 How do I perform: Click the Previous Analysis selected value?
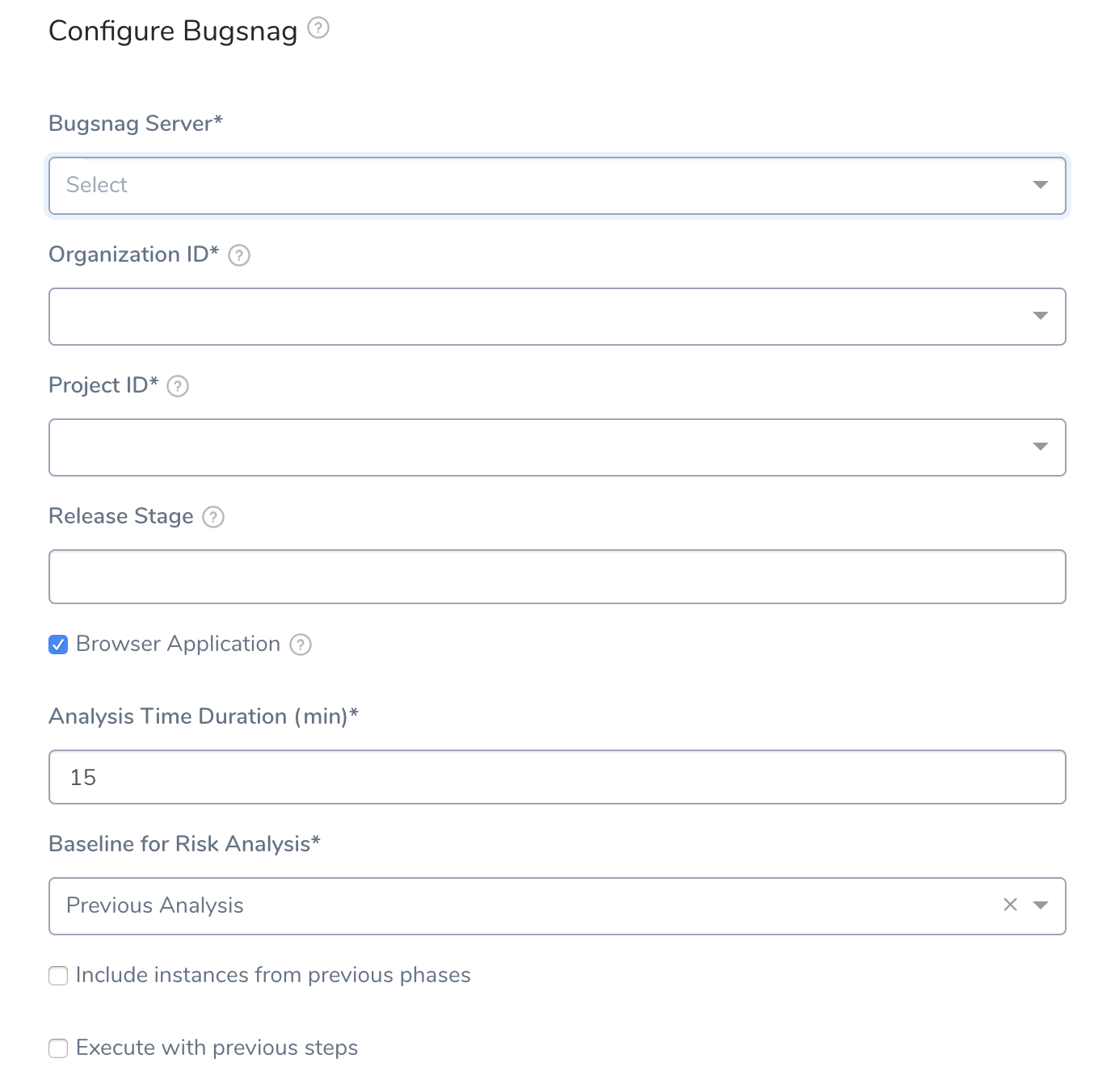pos(155,905)
